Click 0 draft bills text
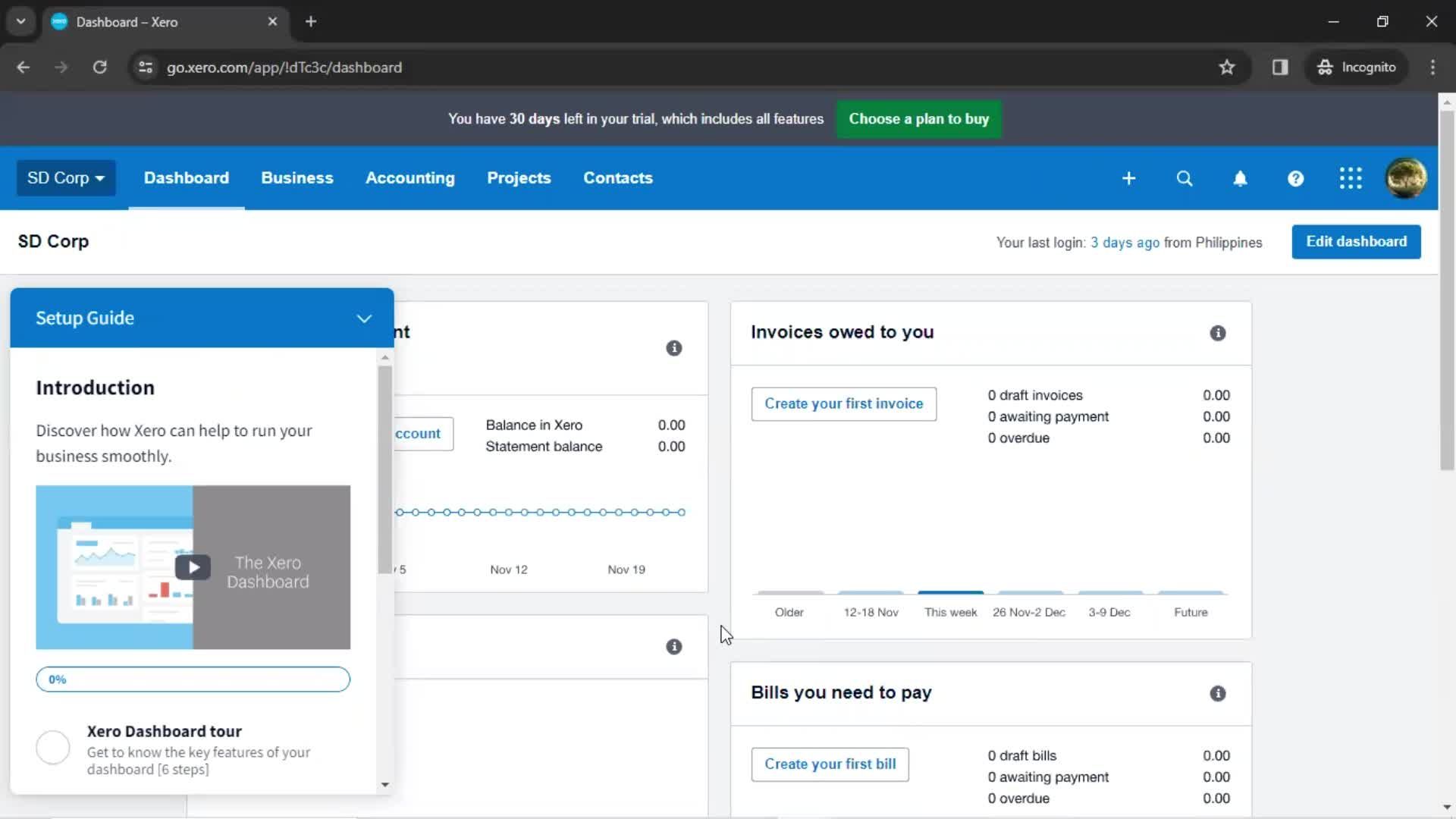1456x819 pixels. [1021, 755]
